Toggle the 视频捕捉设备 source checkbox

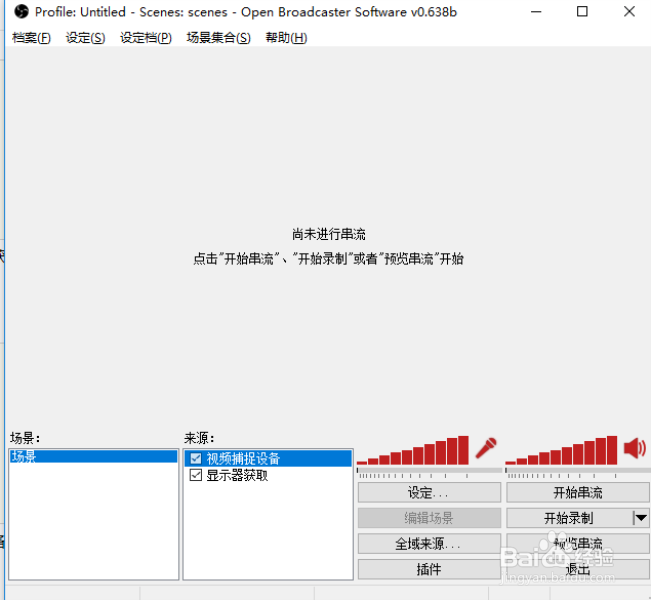pos(196,458)
